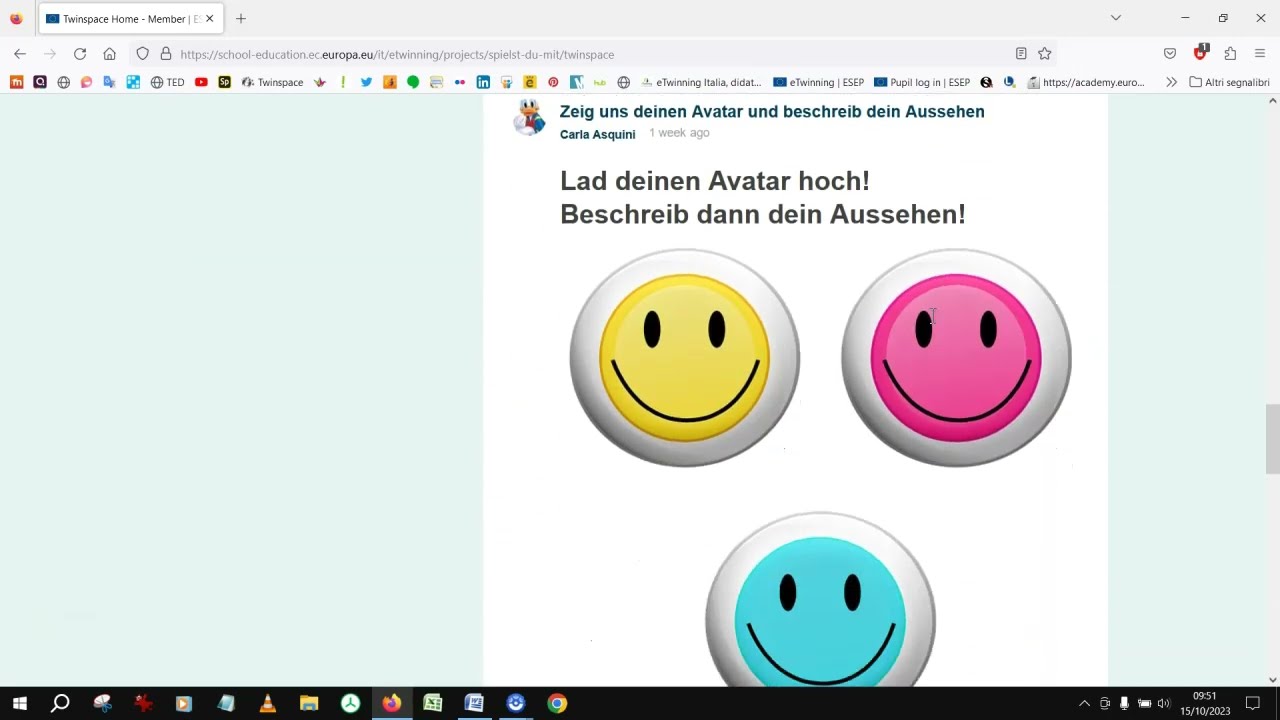Open the LinkedIn bookmark icon
The image size is (1280, 720).
pos(483,82)
